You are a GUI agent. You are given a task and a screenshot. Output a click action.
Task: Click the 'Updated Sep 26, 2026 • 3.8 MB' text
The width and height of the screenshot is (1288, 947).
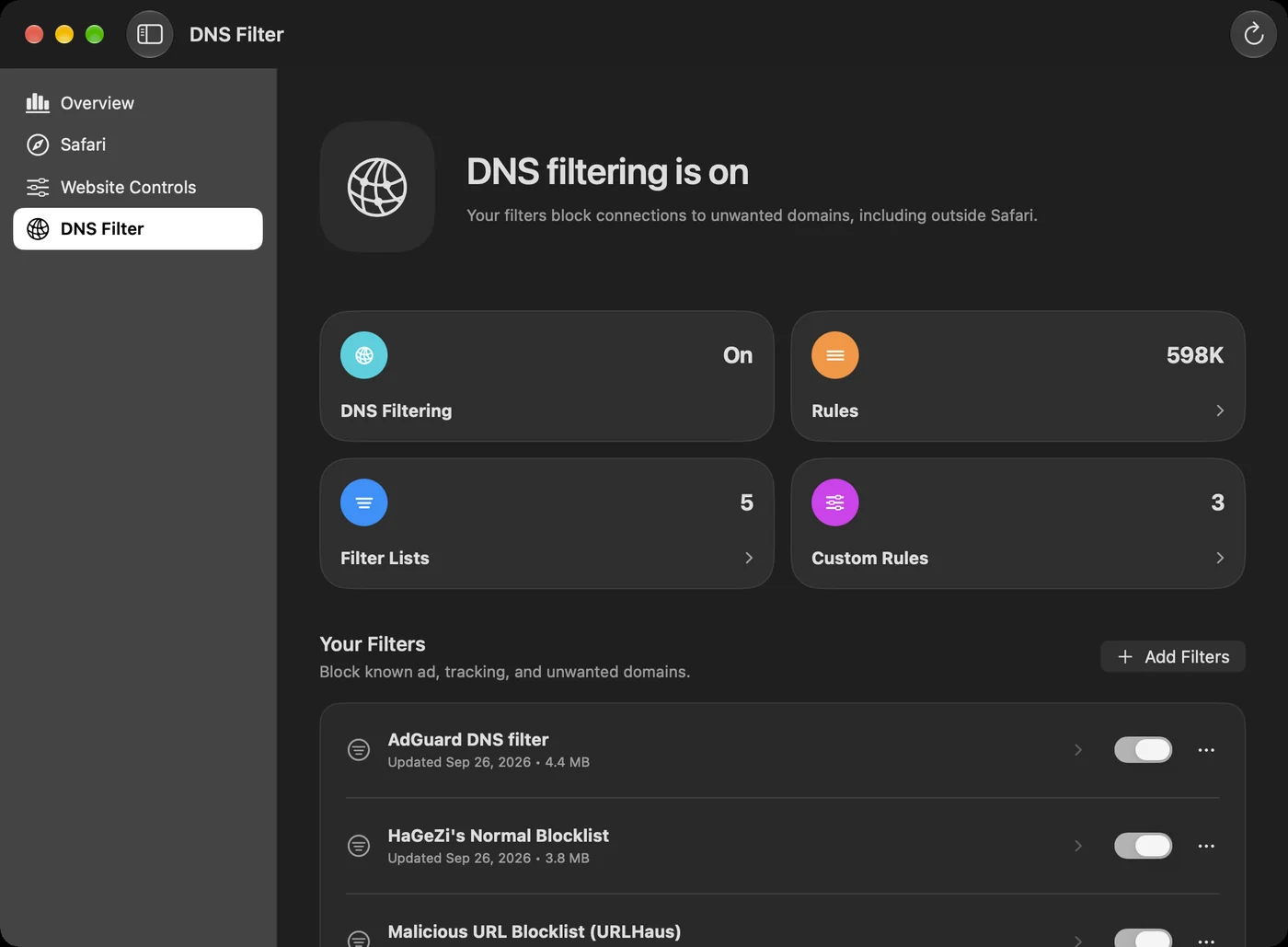[489, 858]
